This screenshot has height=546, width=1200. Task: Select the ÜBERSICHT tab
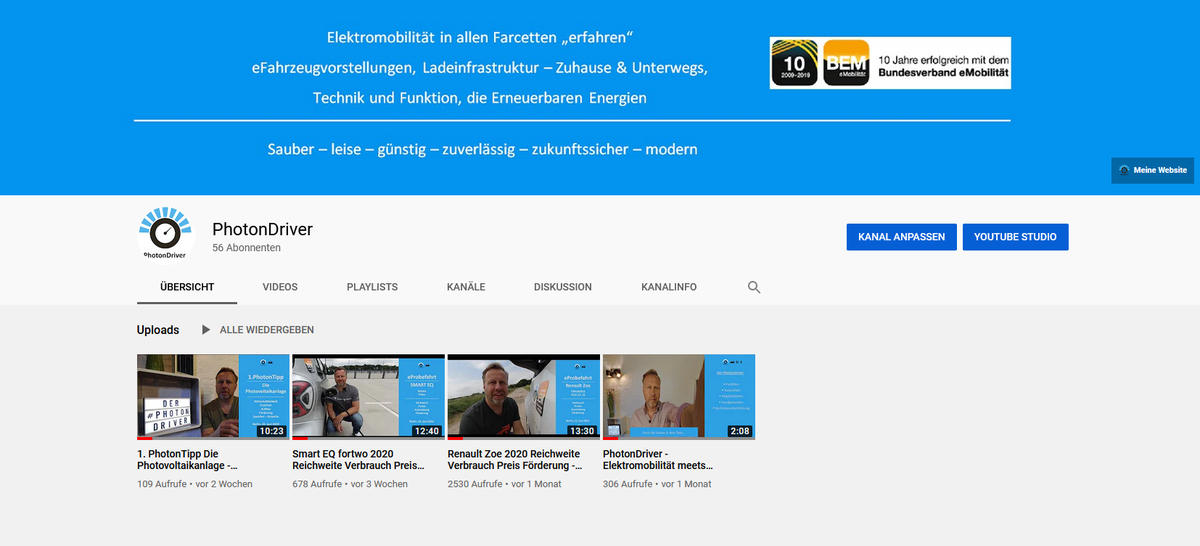[187, 287]
